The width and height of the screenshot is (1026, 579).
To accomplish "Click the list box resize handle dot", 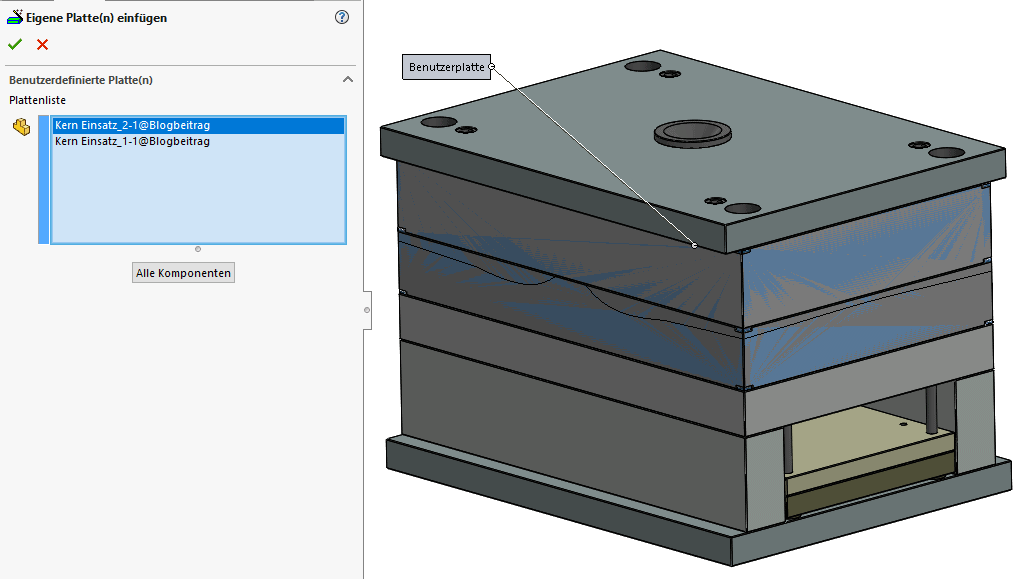I will click(x=198, y=249).
